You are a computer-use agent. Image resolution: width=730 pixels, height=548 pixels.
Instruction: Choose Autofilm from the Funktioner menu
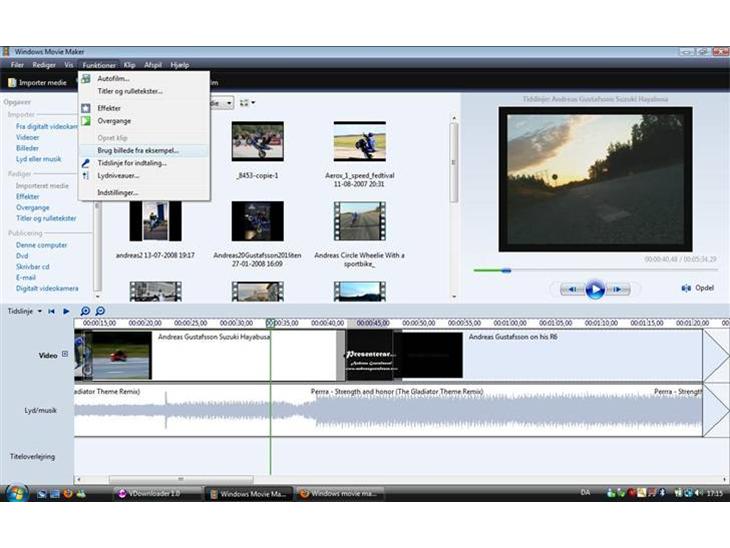pos(113,78)
